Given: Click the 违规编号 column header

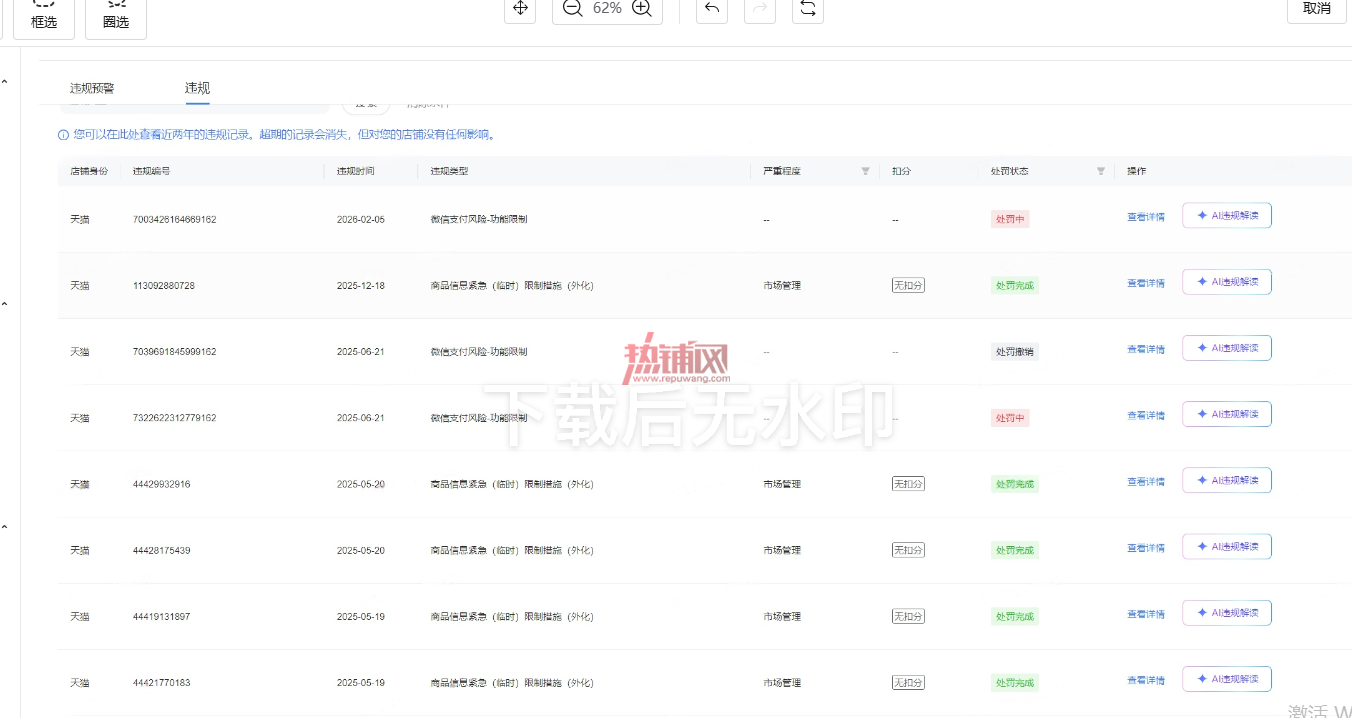Looking at the screenshot, I should point(151,171).
